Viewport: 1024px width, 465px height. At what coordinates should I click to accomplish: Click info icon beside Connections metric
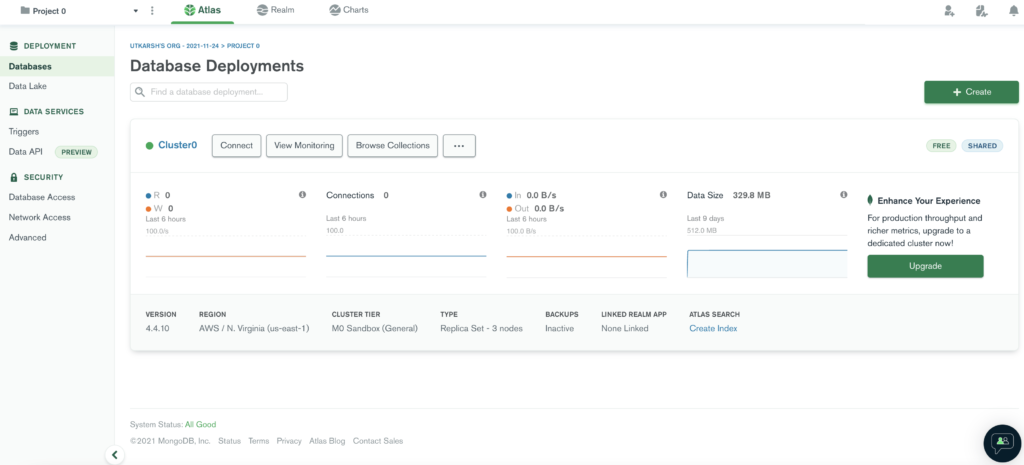tap(482, 195)
